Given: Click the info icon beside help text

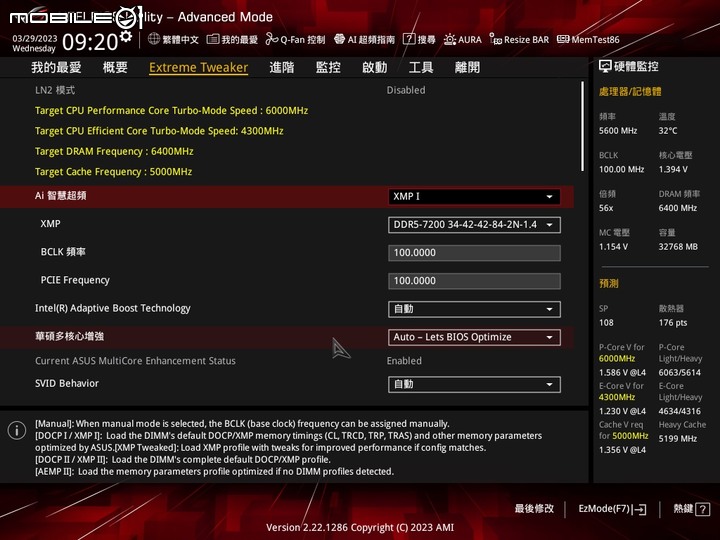Looking at the screenshot, I should [x=17, y=431].
